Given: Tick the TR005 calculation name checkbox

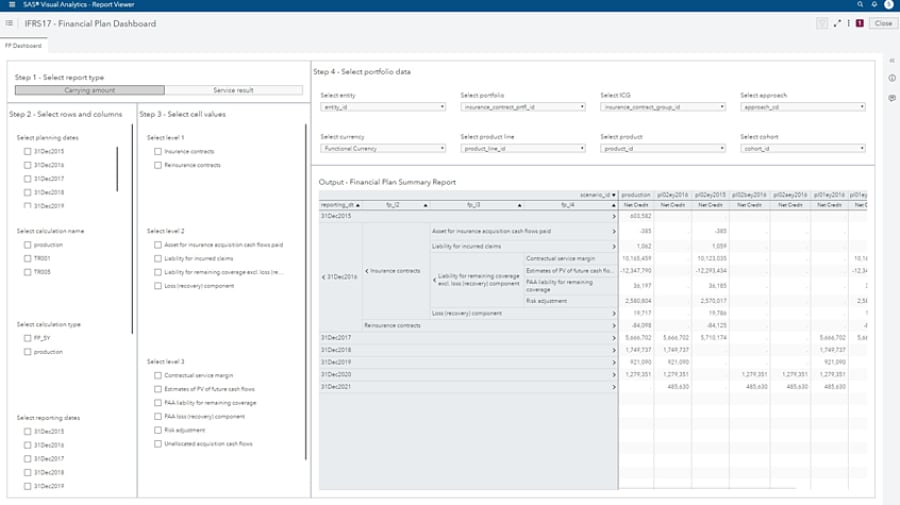Looking at the screenshot, I should click(x=27, y=272).
